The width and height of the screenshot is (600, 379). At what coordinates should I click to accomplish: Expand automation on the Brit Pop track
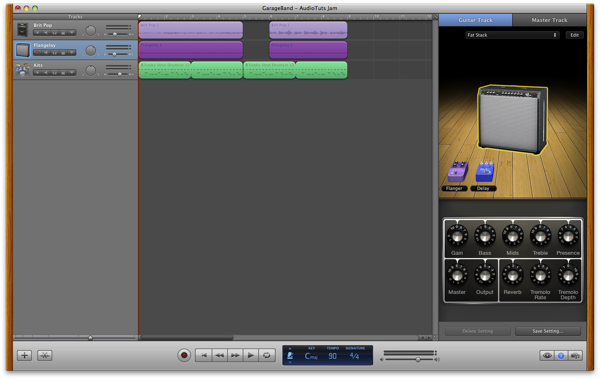72,33
